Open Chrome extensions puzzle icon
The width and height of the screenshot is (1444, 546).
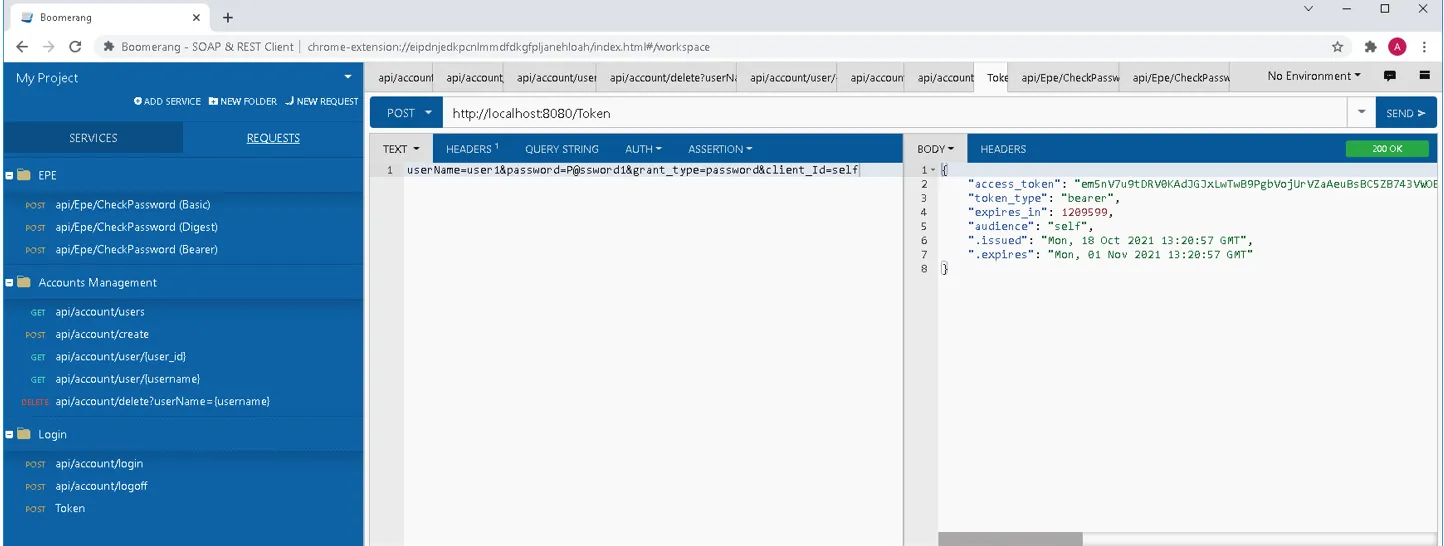1370,47
